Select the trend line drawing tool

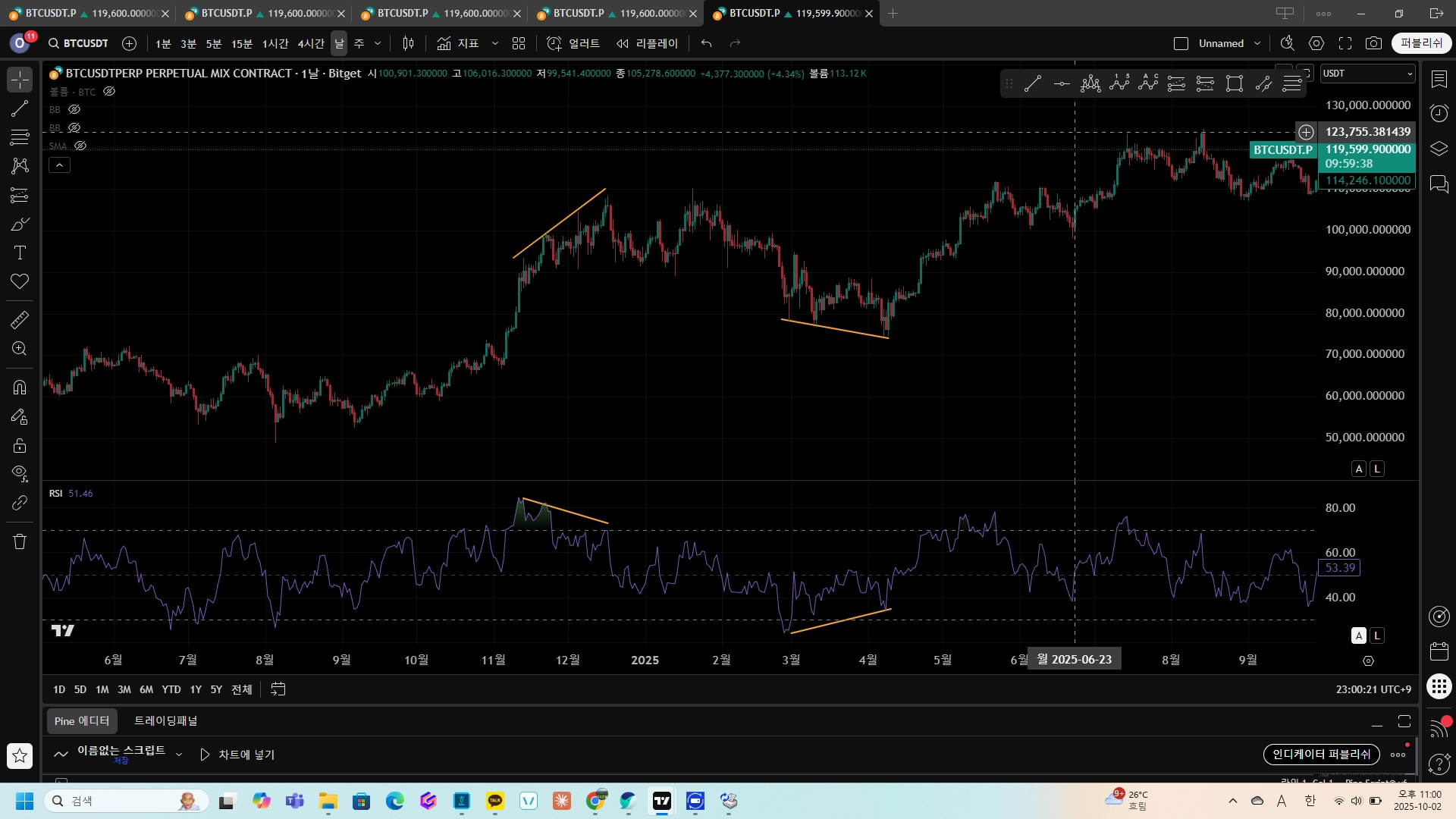click(20, 108)
